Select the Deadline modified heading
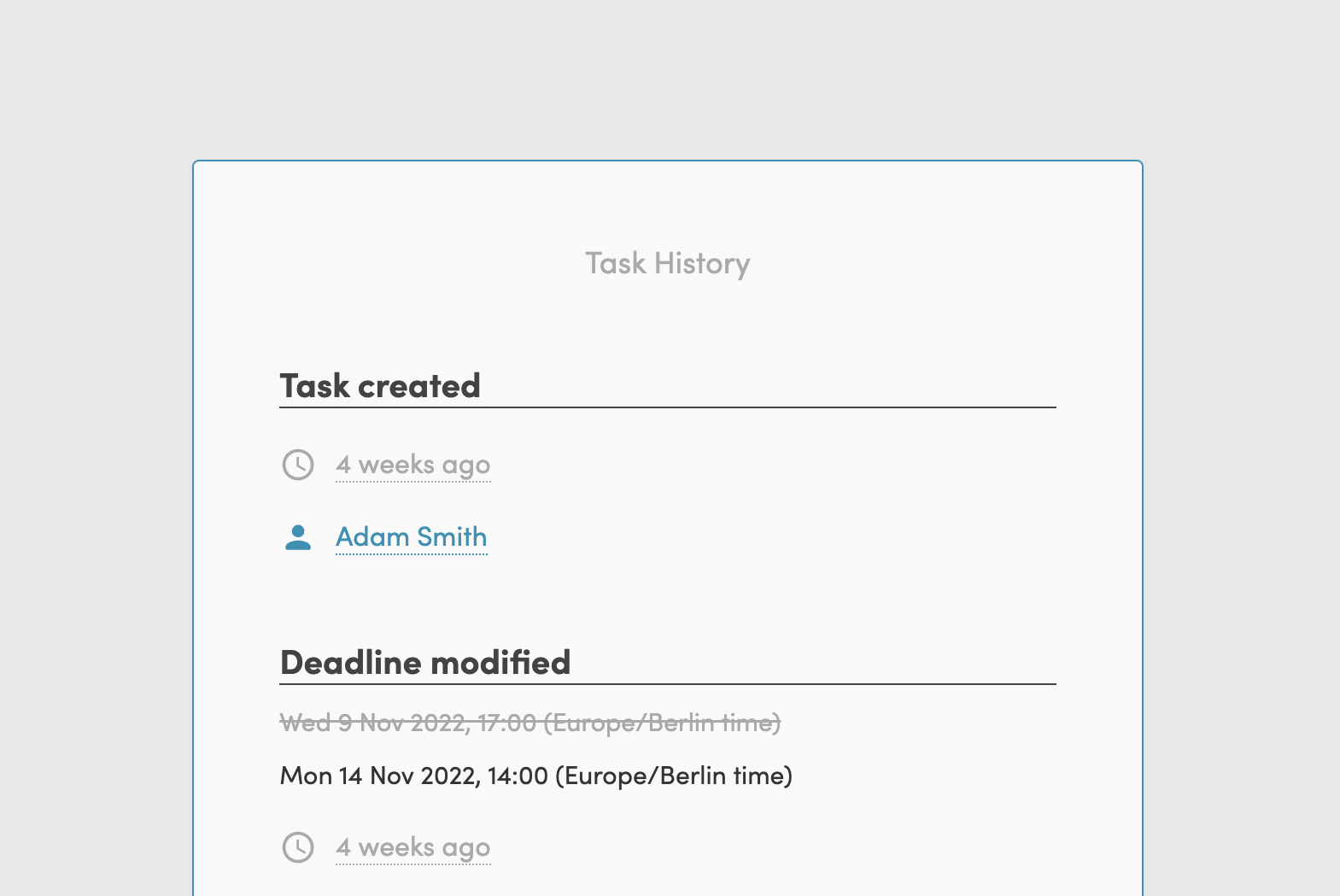The height and width of the screenshot is (896, 1340). [425, 663]
